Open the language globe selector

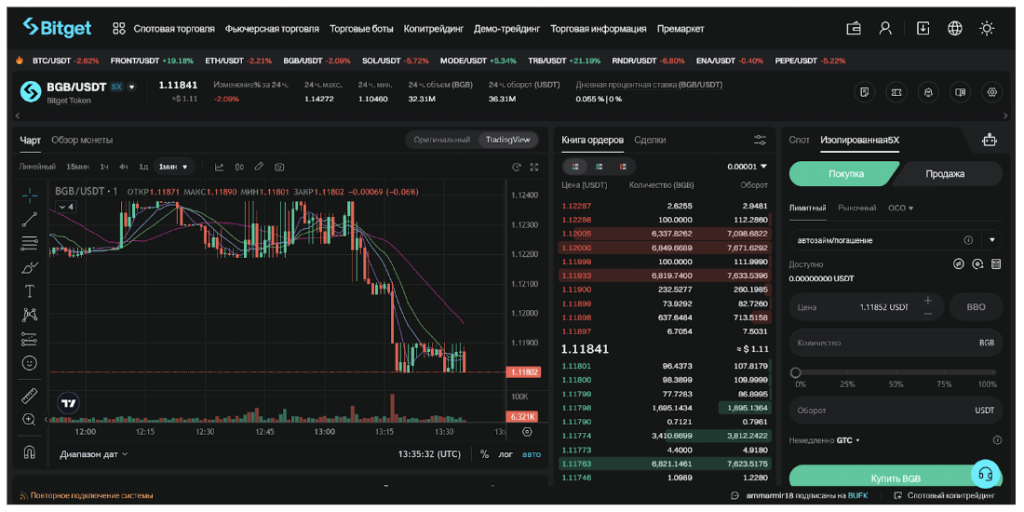click(955, 28)
